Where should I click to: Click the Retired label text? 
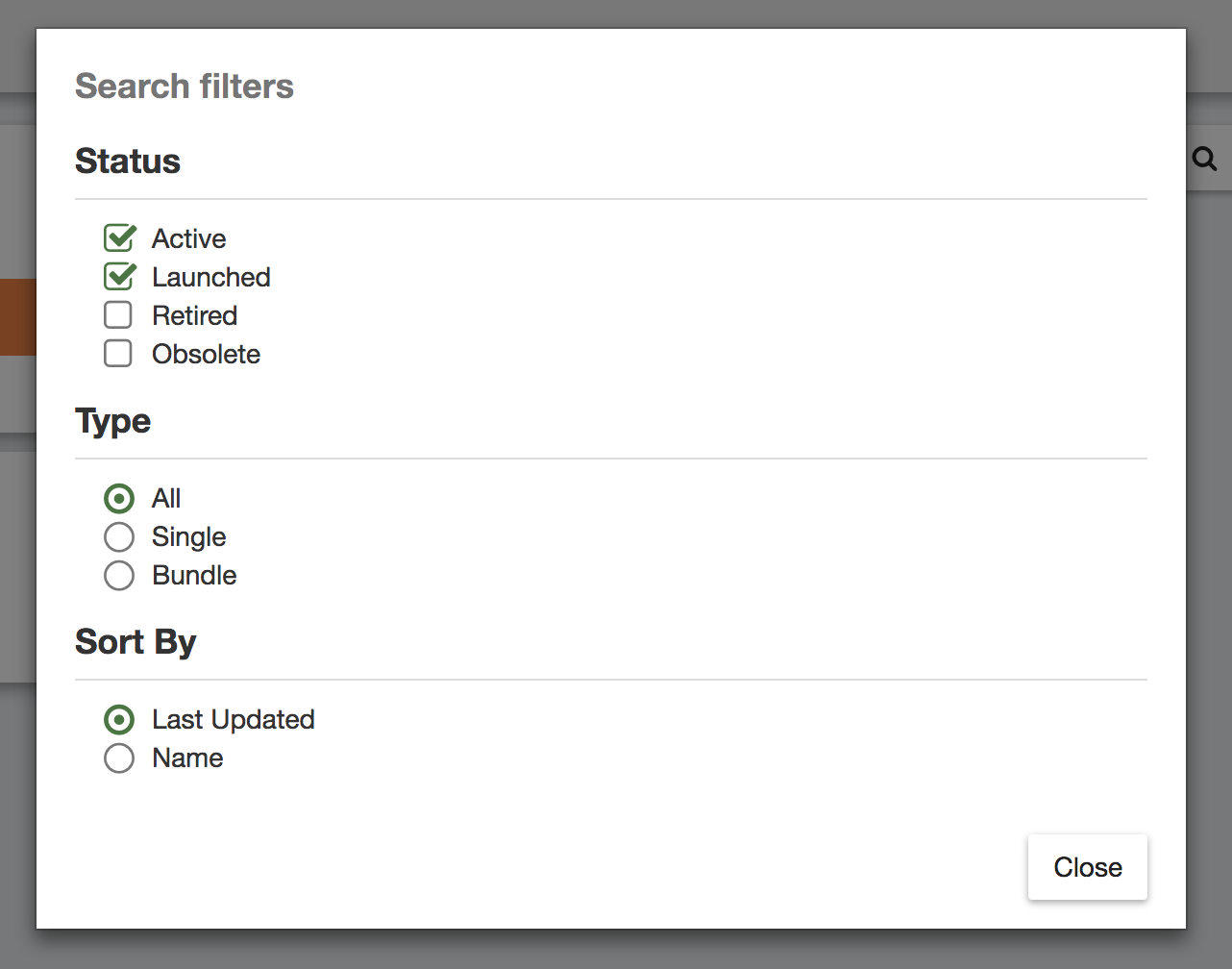click(x=195, y=315)
